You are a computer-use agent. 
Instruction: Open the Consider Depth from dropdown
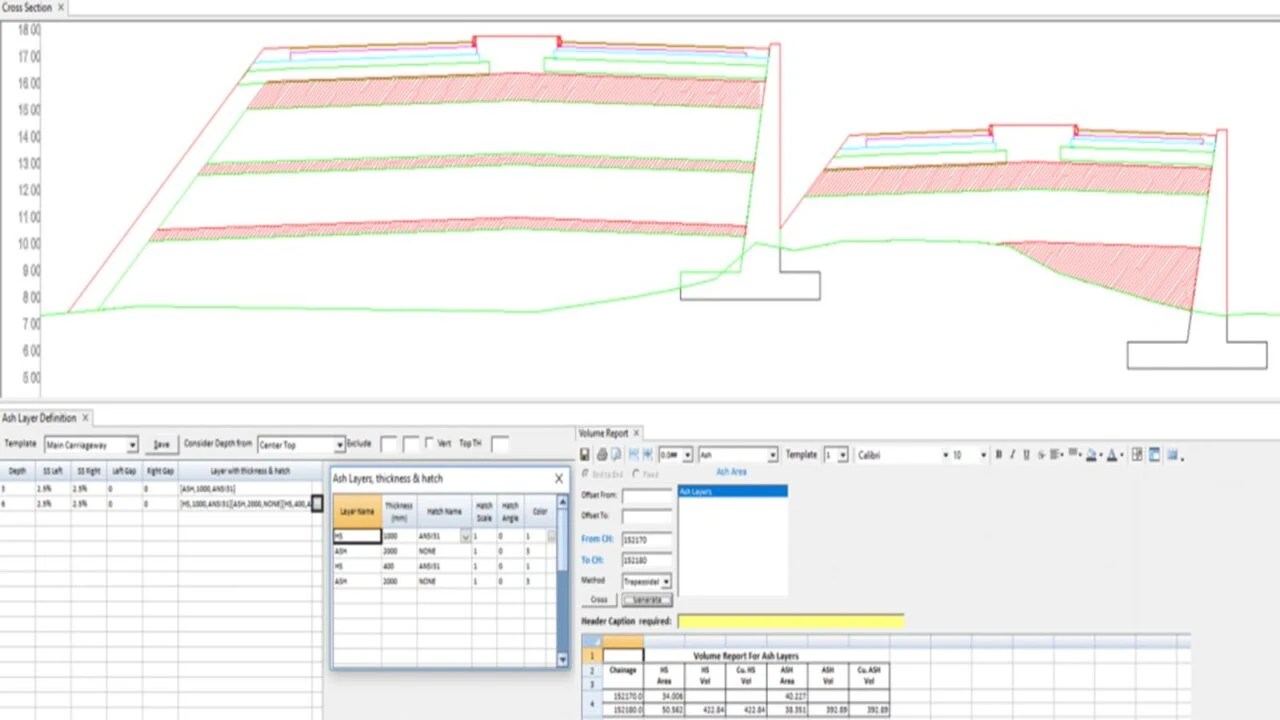click(x=340, y=444)
